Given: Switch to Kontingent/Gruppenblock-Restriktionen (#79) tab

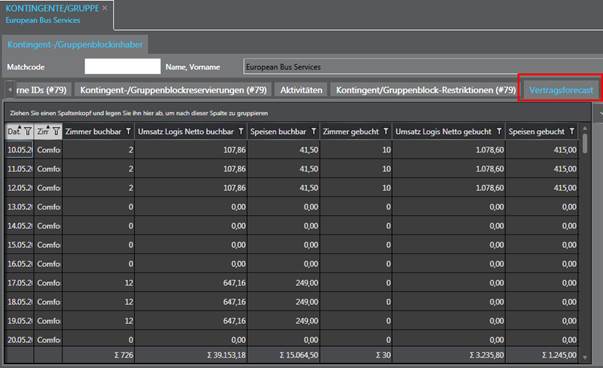Looking at the screenshot, I should pyautogui.click(x=425, y=90).
